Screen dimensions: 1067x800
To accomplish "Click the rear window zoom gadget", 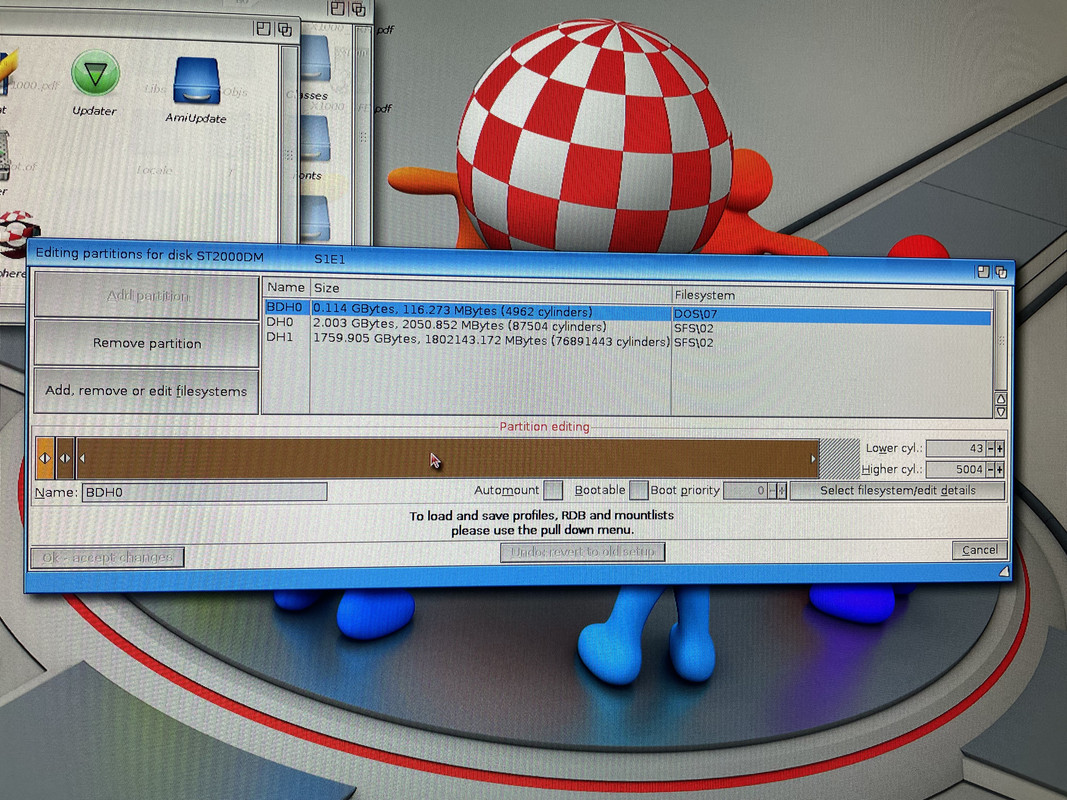I will [x=338, y=8].
